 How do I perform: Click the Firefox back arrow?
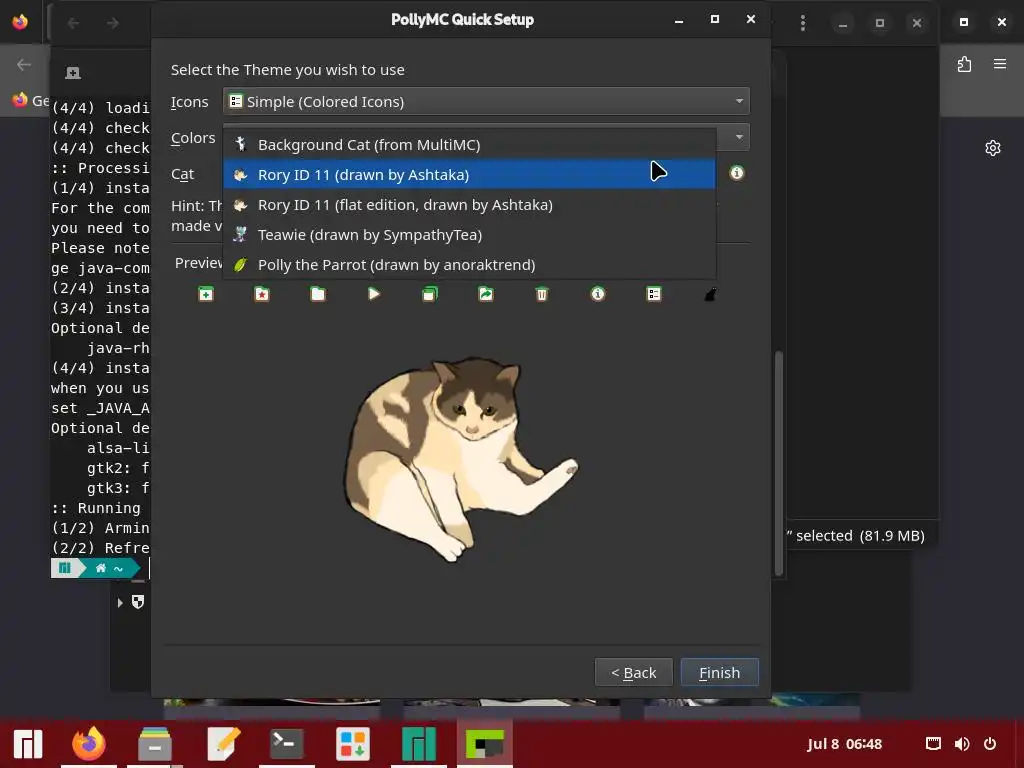pos(24,64)
